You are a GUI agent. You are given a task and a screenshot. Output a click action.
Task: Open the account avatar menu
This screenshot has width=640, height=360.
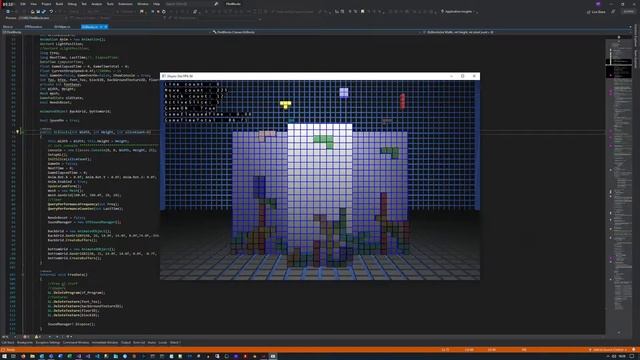[598, 4]
